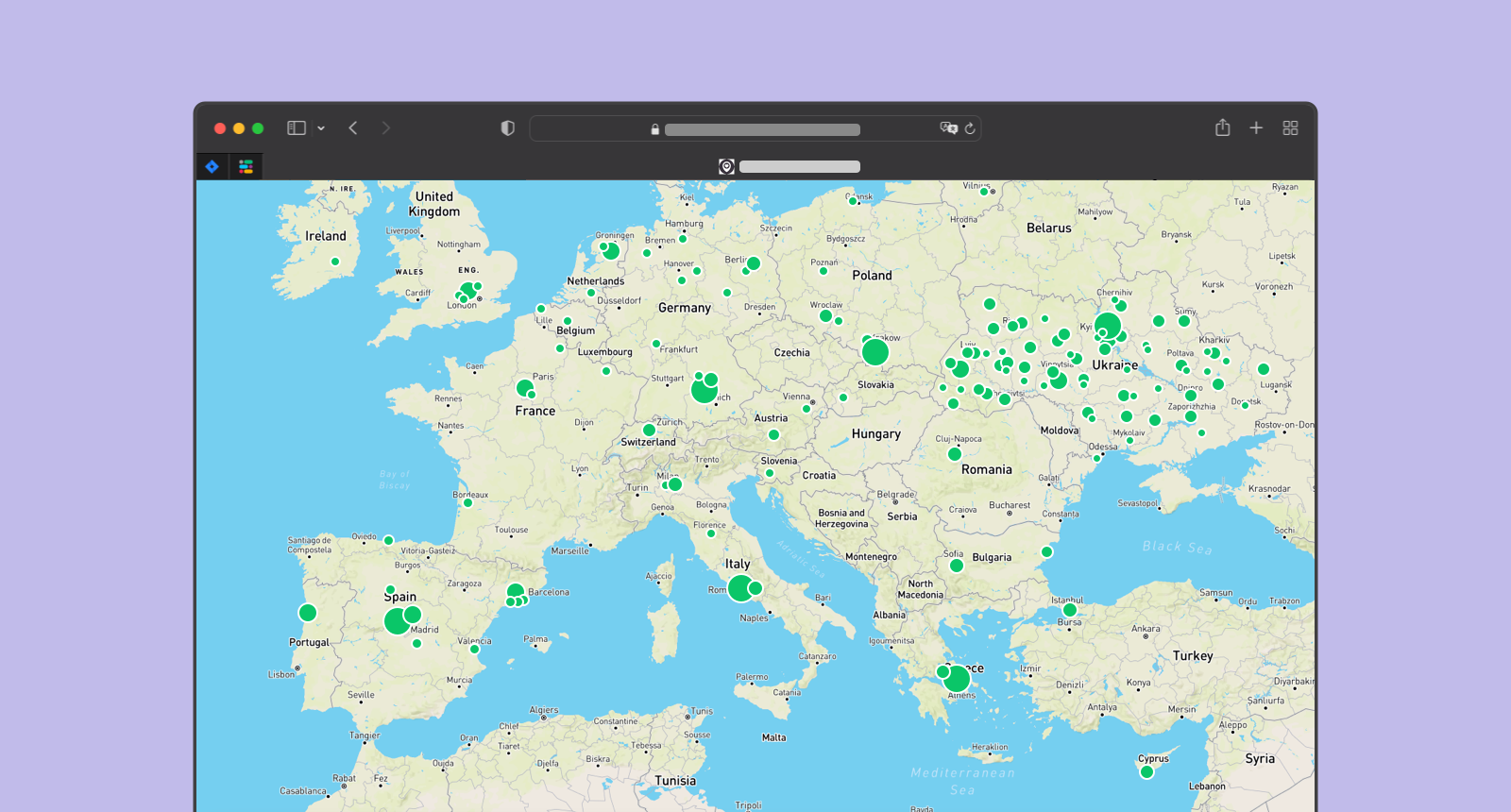This screenshot has width=1511, height=812.
Task: Switch to the blue diamond pinned tab
Action: [x=212, y=167]
